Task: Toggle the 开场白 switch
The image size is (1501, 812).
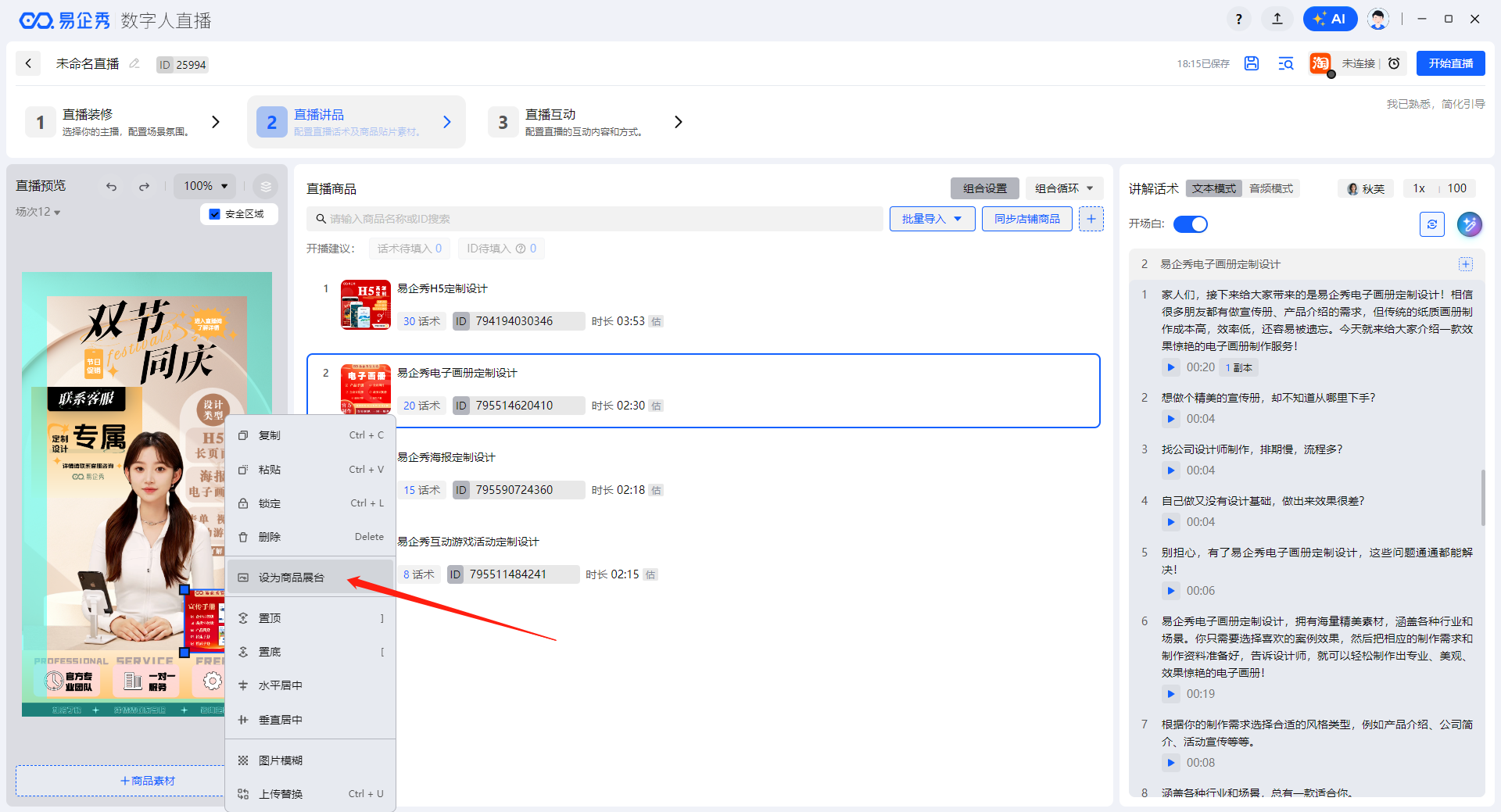Action: (1191, 224)
